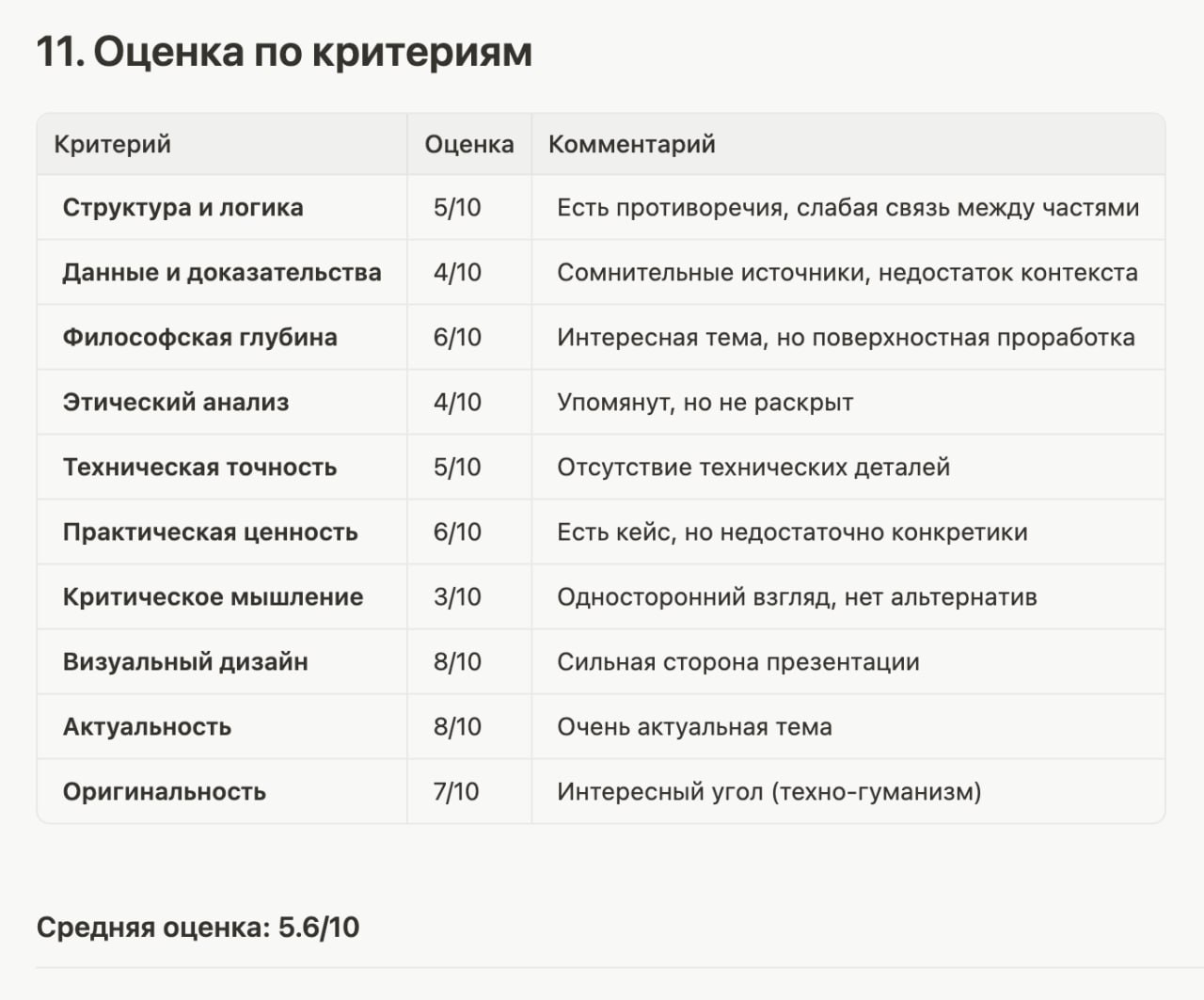Click the comment "Упомянут, но не раскрыт"

(x=705, y=403)
